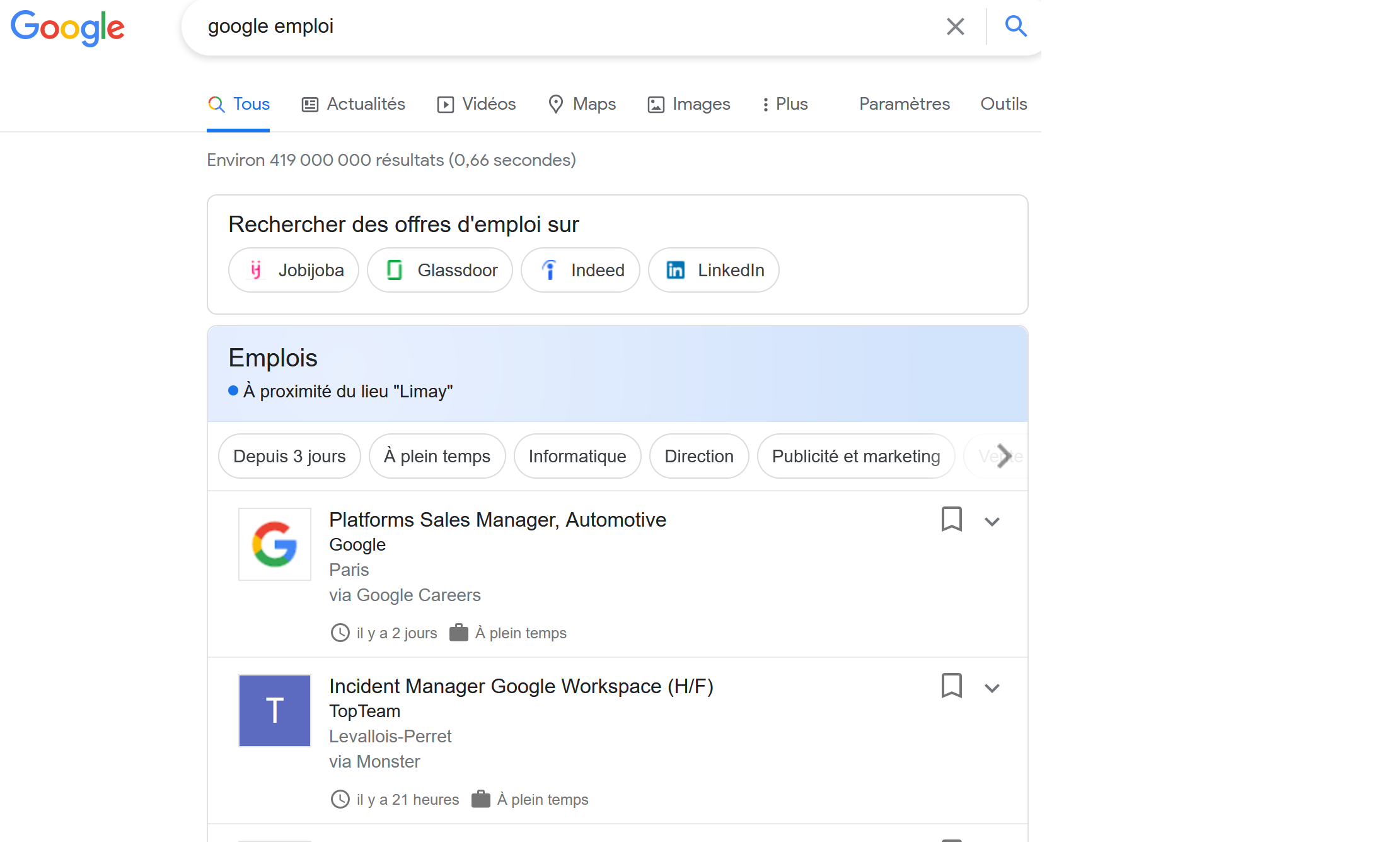Show more filter chips with arrow

point(1004,456)
